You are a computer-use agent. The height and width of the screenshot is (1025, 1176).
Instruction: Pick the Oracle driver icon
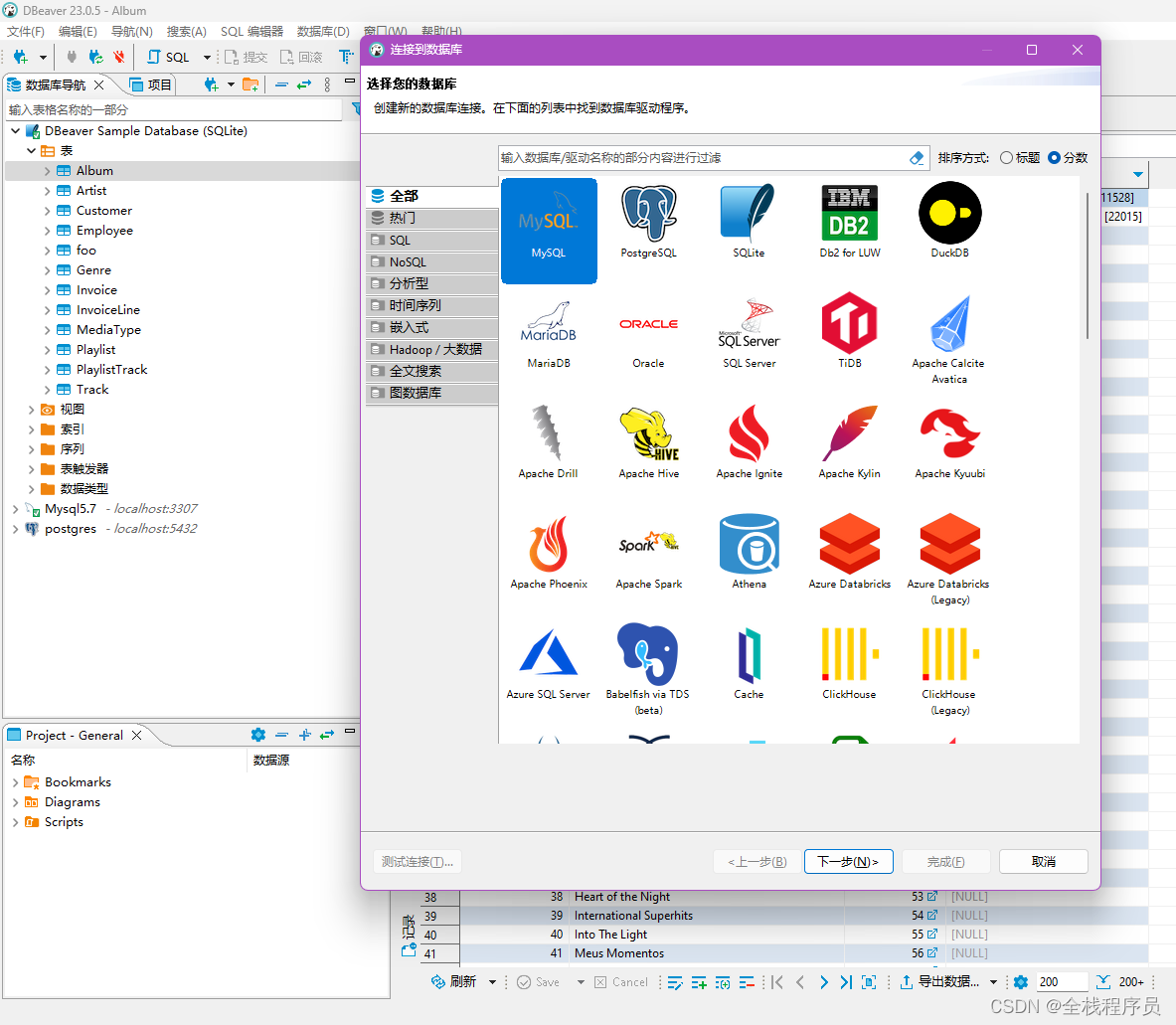coord(649,333)
